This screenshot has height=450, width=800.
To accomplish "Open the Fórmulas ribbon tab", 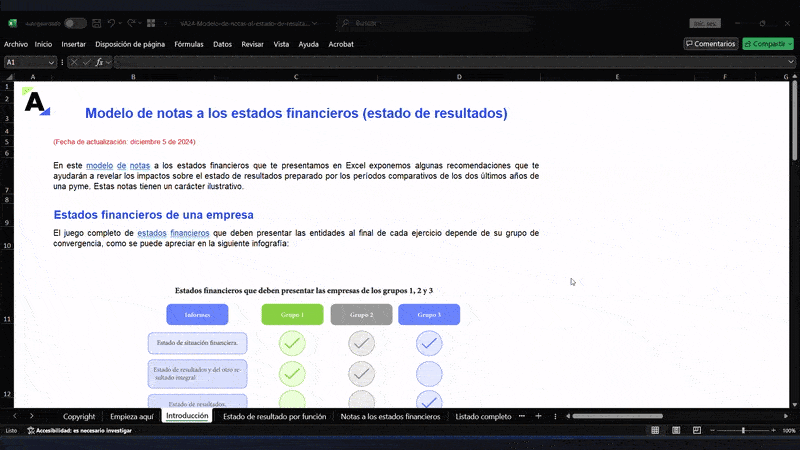I will click(188, 44).
